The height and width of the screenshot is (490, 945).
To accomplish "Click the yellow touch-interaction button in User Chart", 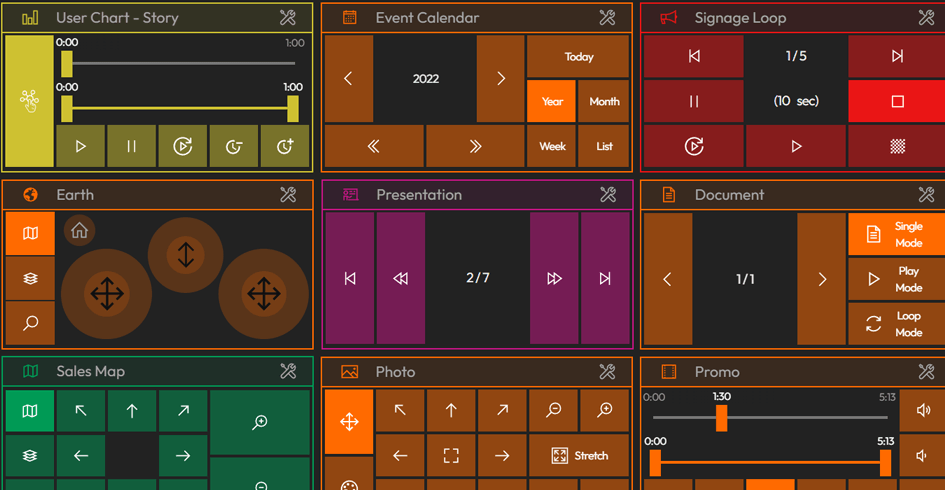I will pyautogui.click(x=29, y=101).
